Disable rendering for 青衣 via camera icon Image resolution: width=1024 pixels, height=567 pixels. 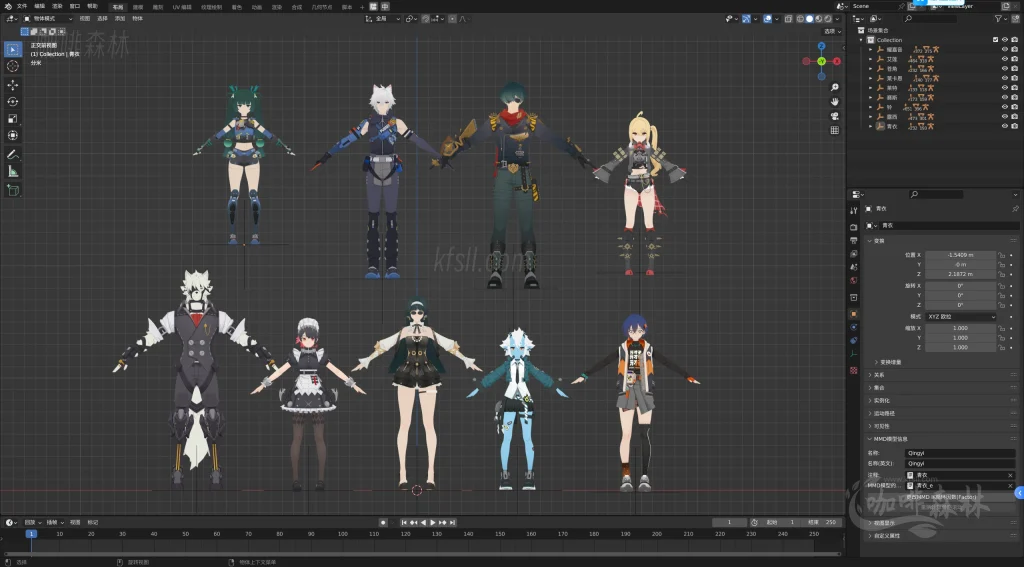(x=1014, y=126)
